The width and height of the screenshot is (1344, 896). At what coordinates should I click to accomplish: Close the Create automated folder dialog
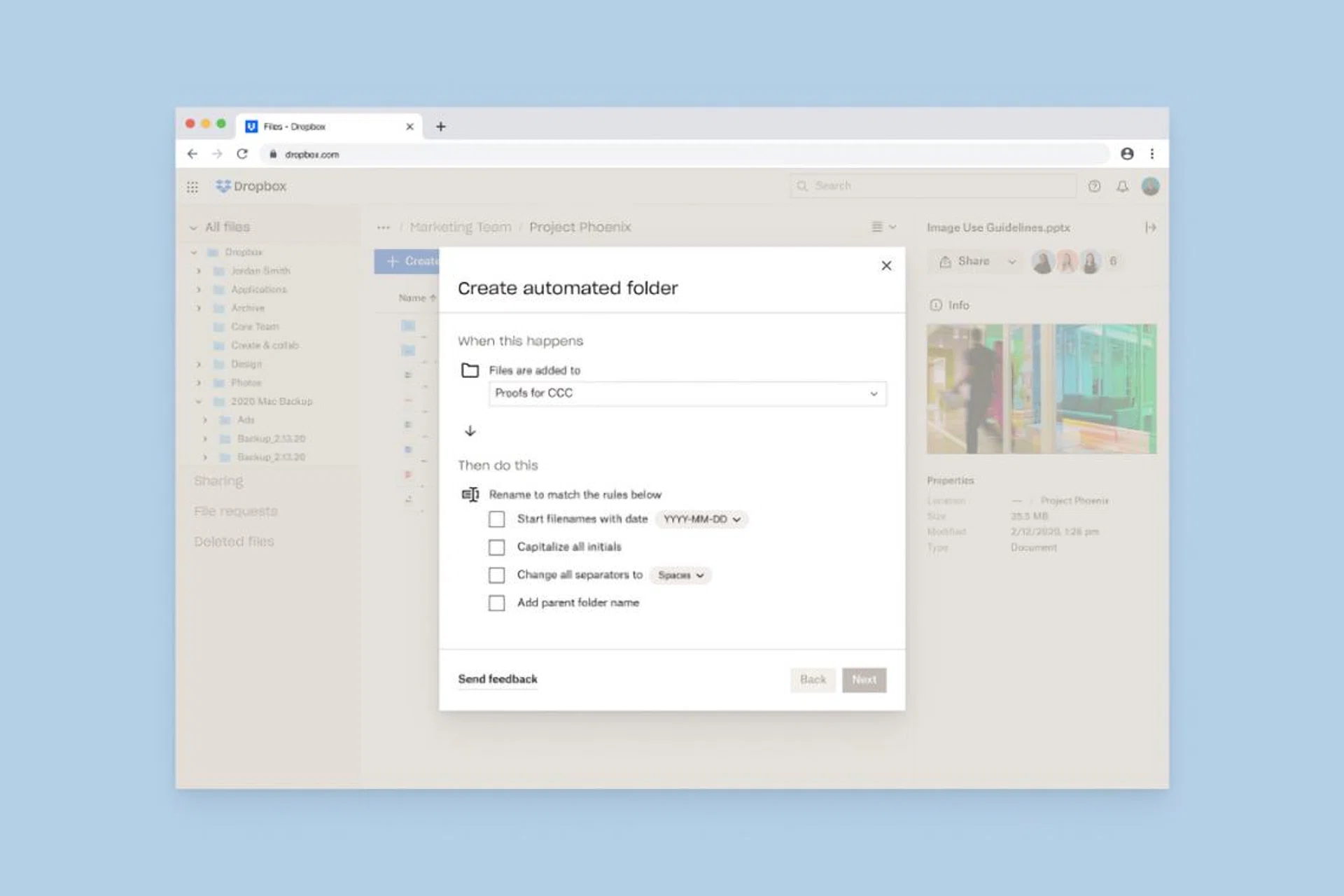[886, 266]
